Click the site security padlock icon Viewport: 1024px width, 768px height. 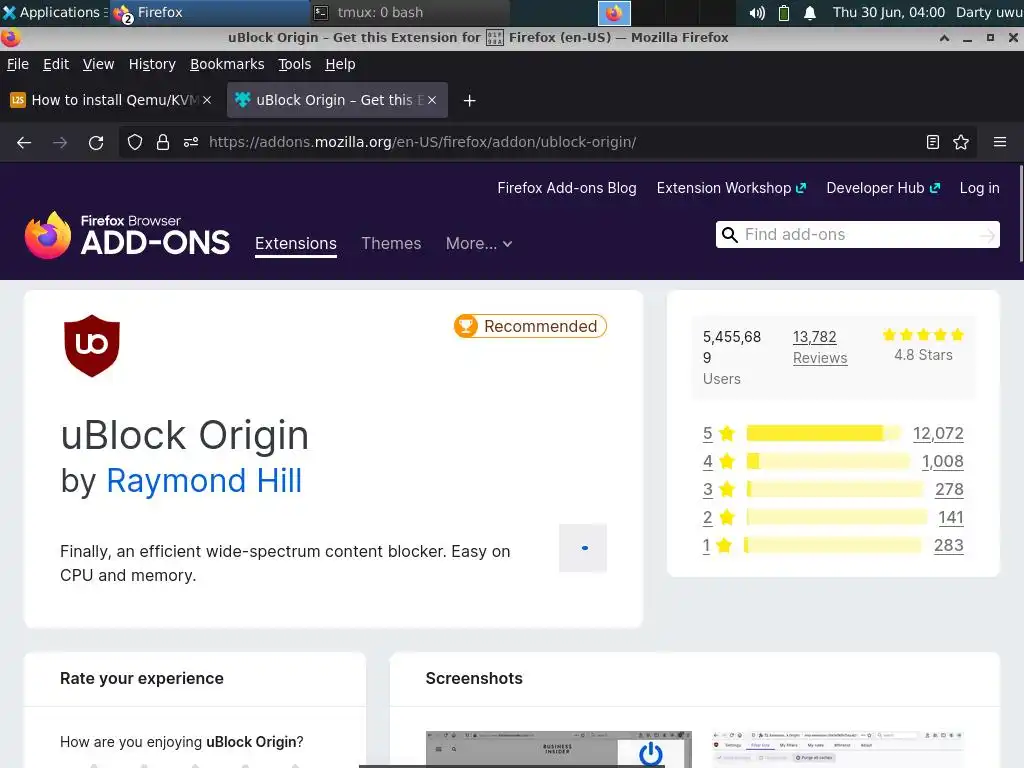click(163, 142)
